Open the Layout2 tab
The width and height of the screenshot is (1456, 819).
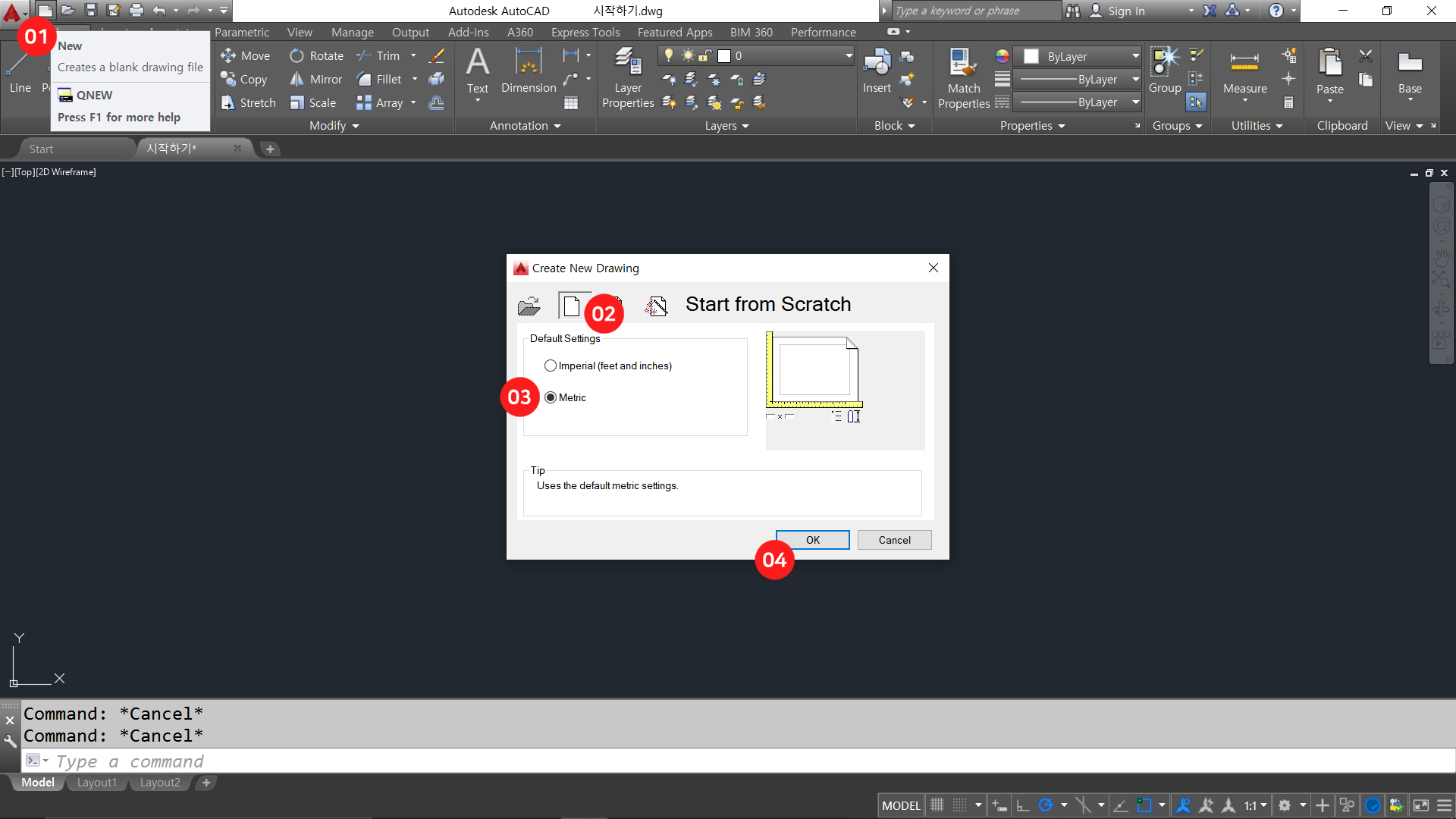[x=160, y=782]
